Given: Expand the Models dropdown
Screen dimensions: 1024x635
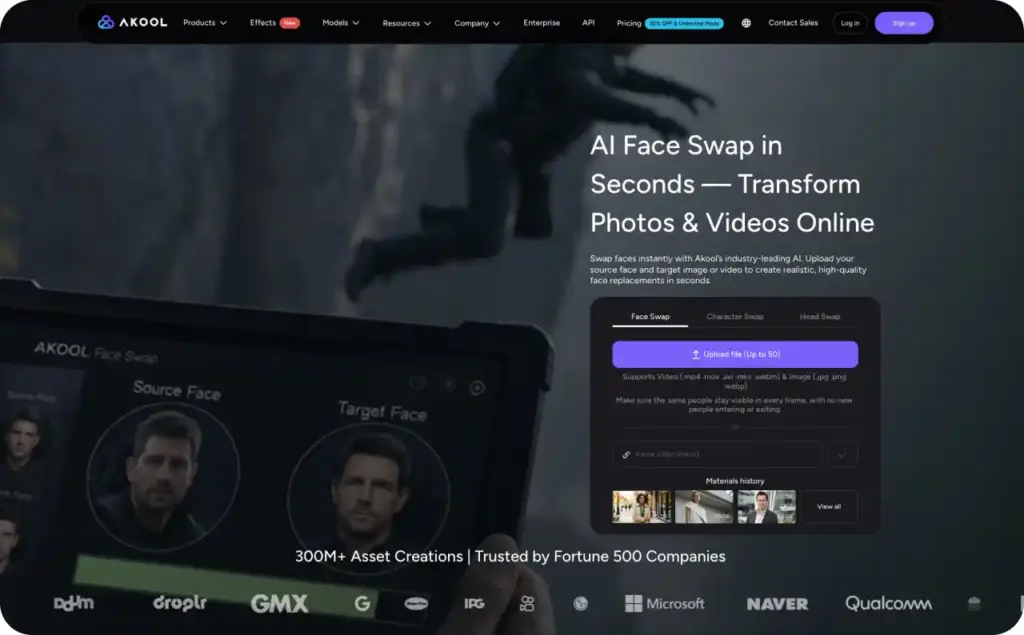Looking at the screenshot, I should pos(340,23).
